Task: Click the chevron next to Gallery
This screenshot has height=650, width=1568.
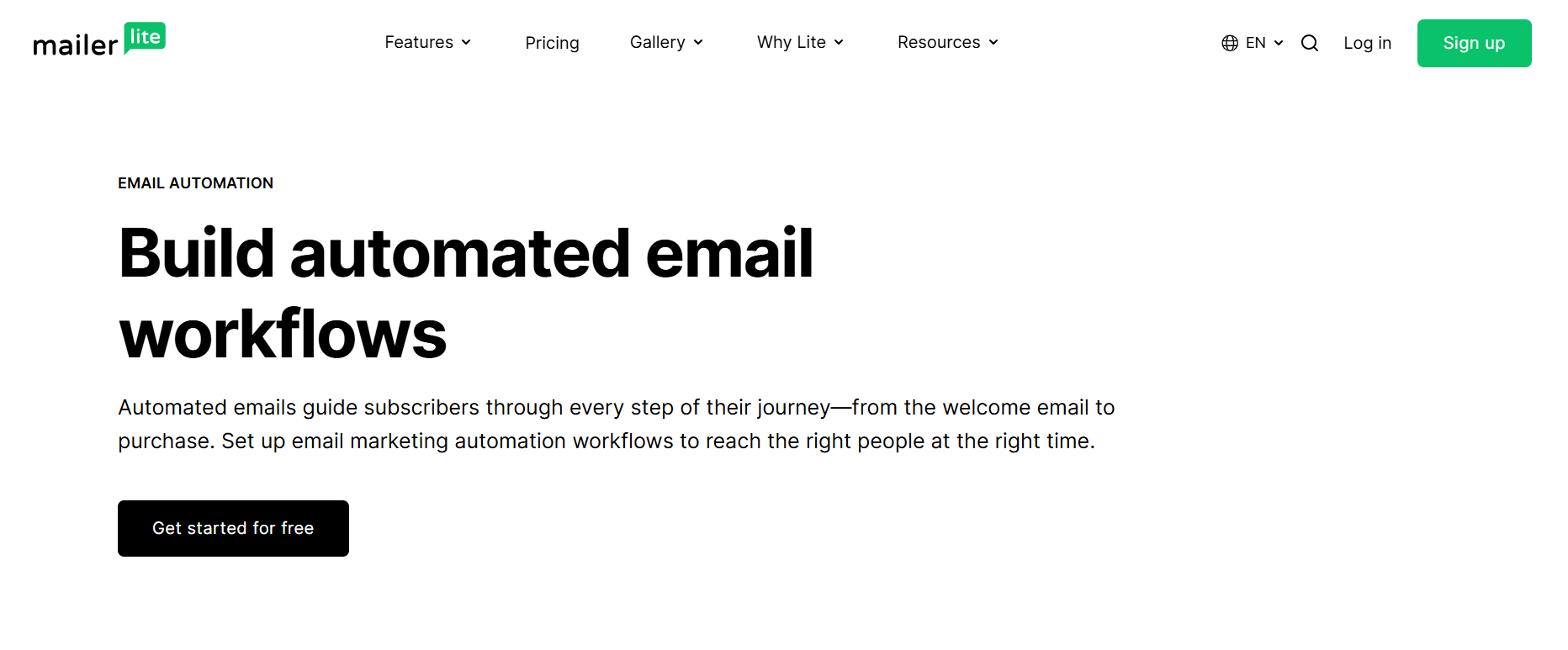Action: click(697, 42)
